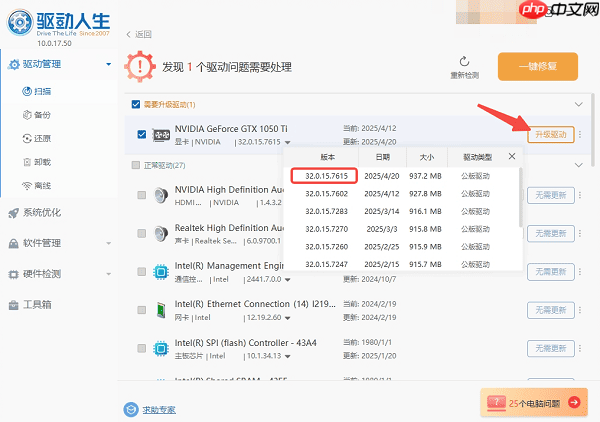Open 驱动管理 gear icon section
600x422 pixels.
14,64
